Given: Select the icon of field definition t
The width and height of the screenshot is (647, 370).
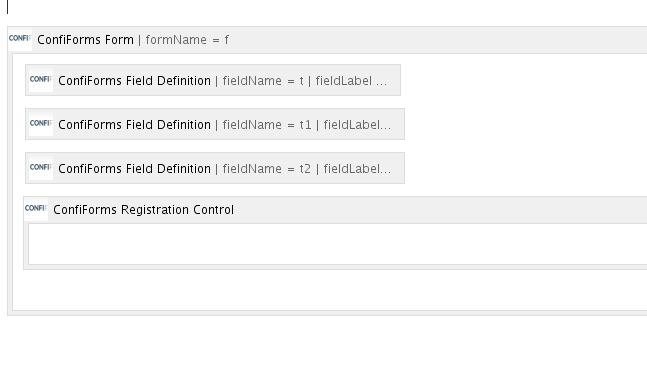Looking at the screenshot, I should [41, 80].
